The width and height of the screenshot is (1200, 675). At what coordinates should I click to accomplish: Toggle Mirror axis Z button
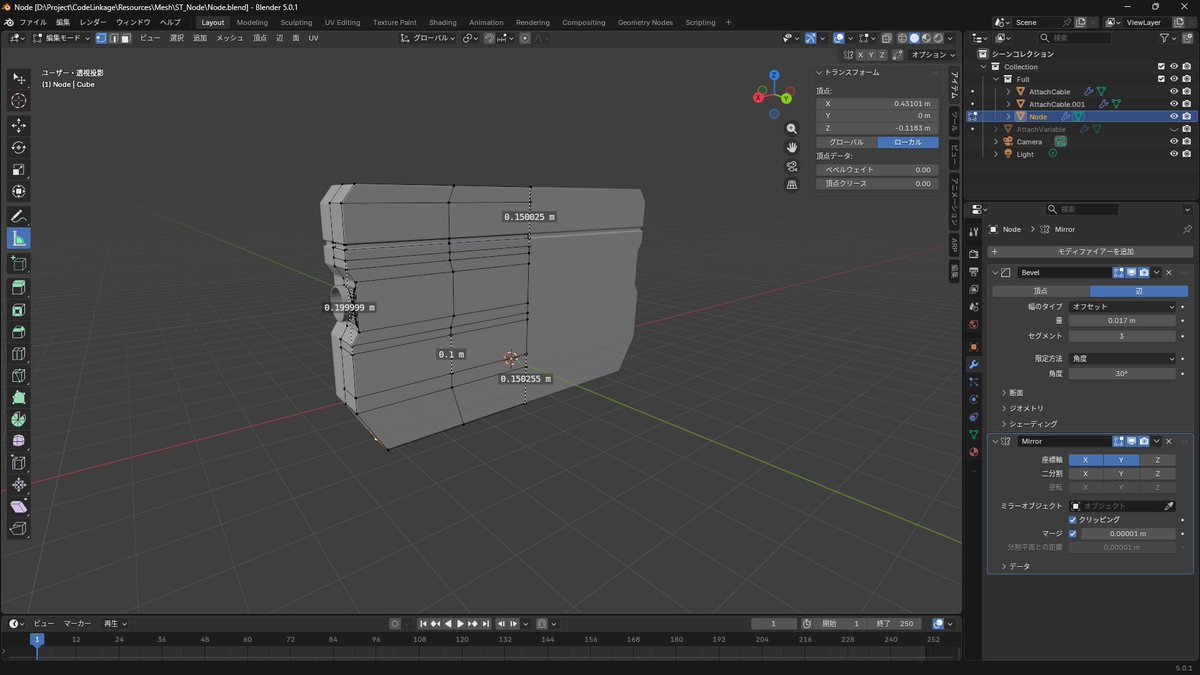pyautogui.click(x=1157, y=460)
